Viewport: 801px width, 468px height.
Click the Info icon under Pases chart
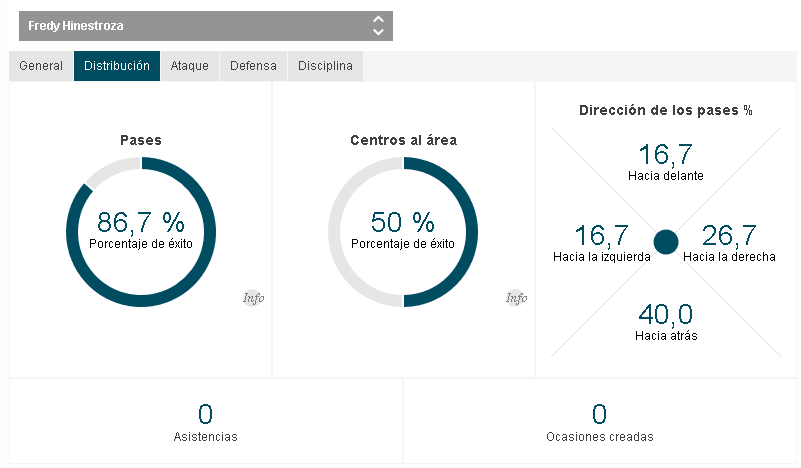click(x=253, y=298)
